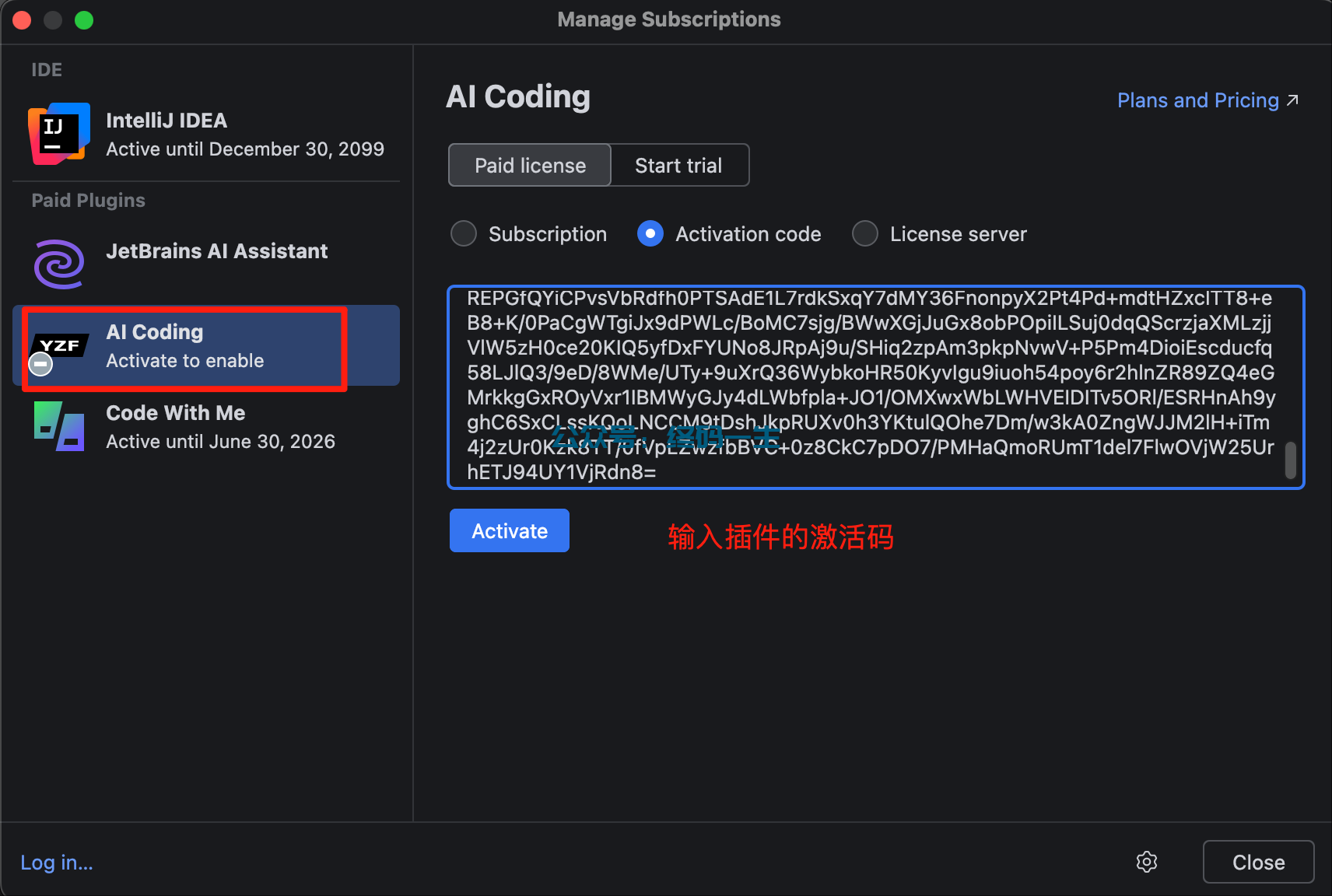Click the arrow icon beside Plans and Pricing

pos(1292,100)
